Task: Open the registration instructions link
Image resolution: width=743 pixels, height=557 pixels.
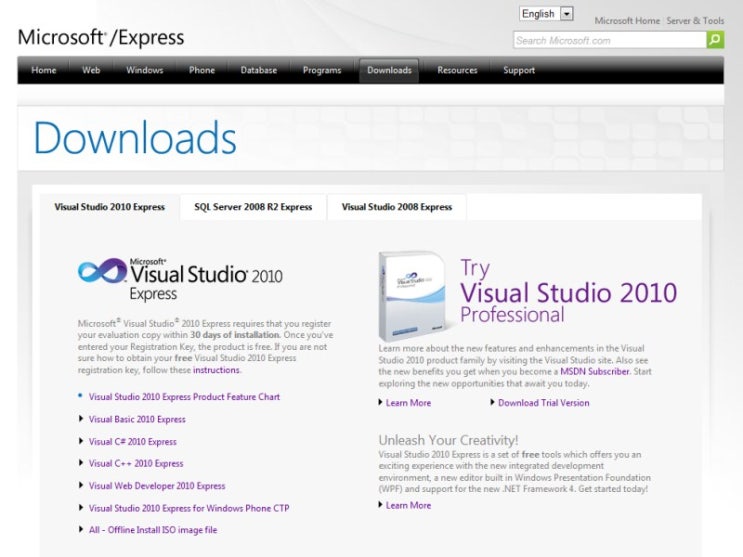Action: (x=216, y=370)
